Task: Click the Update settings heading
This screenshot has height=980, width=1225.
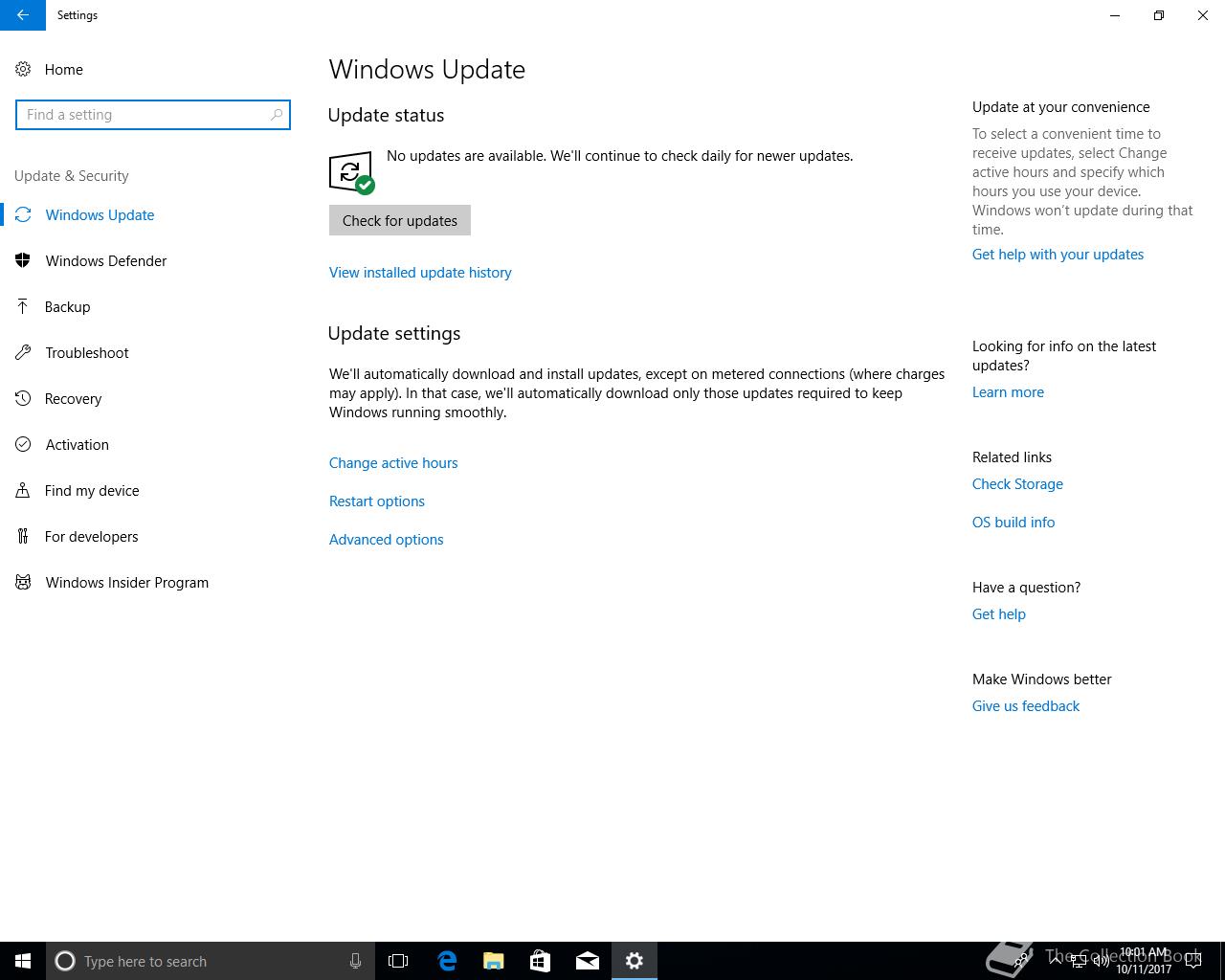Action: click(x=394, y=333)
